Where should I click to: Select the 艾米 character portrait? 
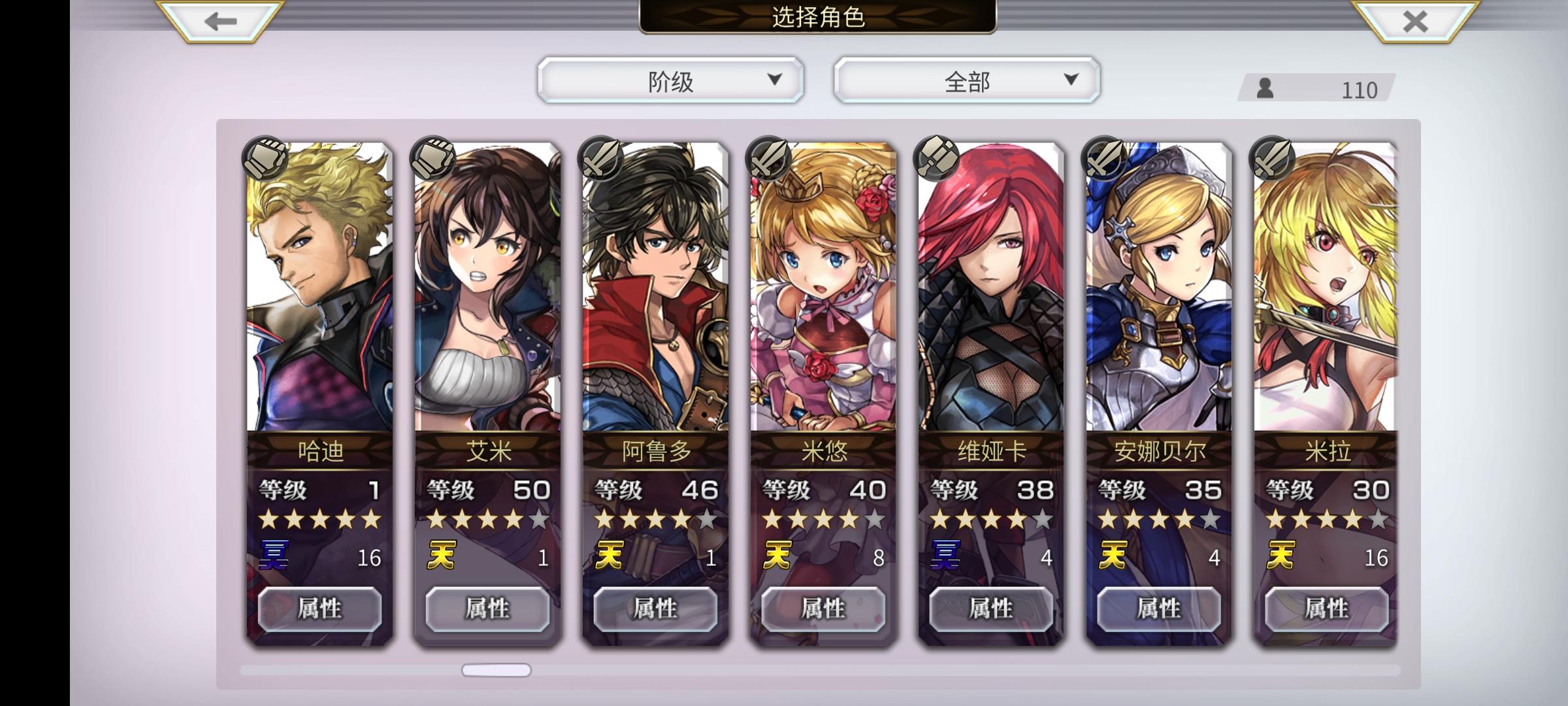pos(487,288)
